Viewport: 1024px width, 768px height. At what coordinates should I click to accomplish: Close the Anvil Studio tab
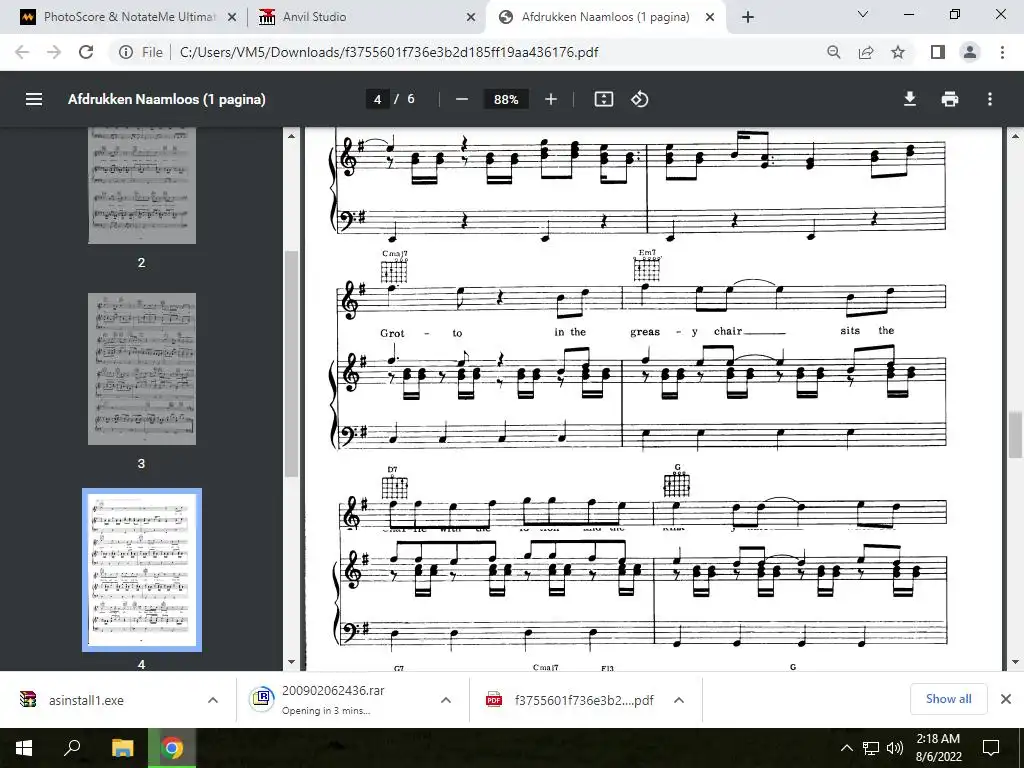coord(471,18)
